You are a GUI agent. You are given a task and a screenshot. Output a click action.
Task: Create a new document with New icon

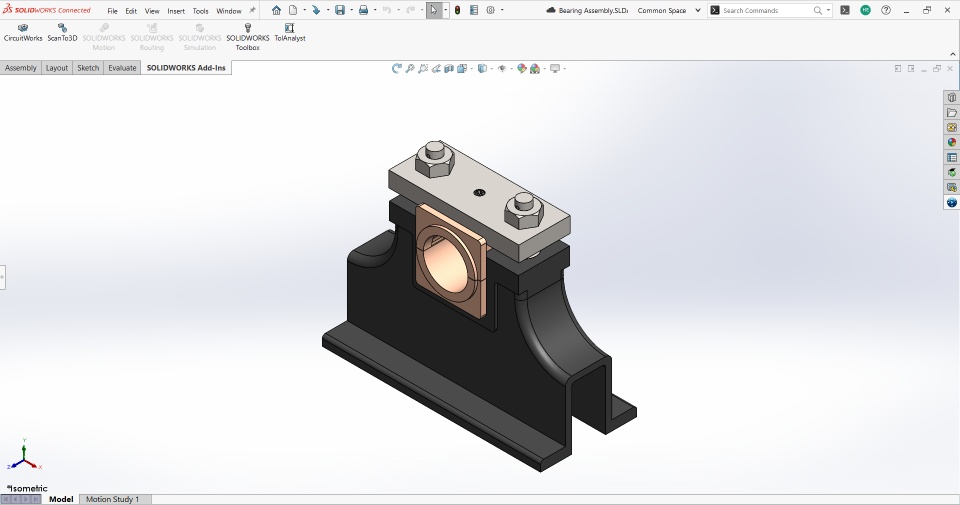point(293,10)
